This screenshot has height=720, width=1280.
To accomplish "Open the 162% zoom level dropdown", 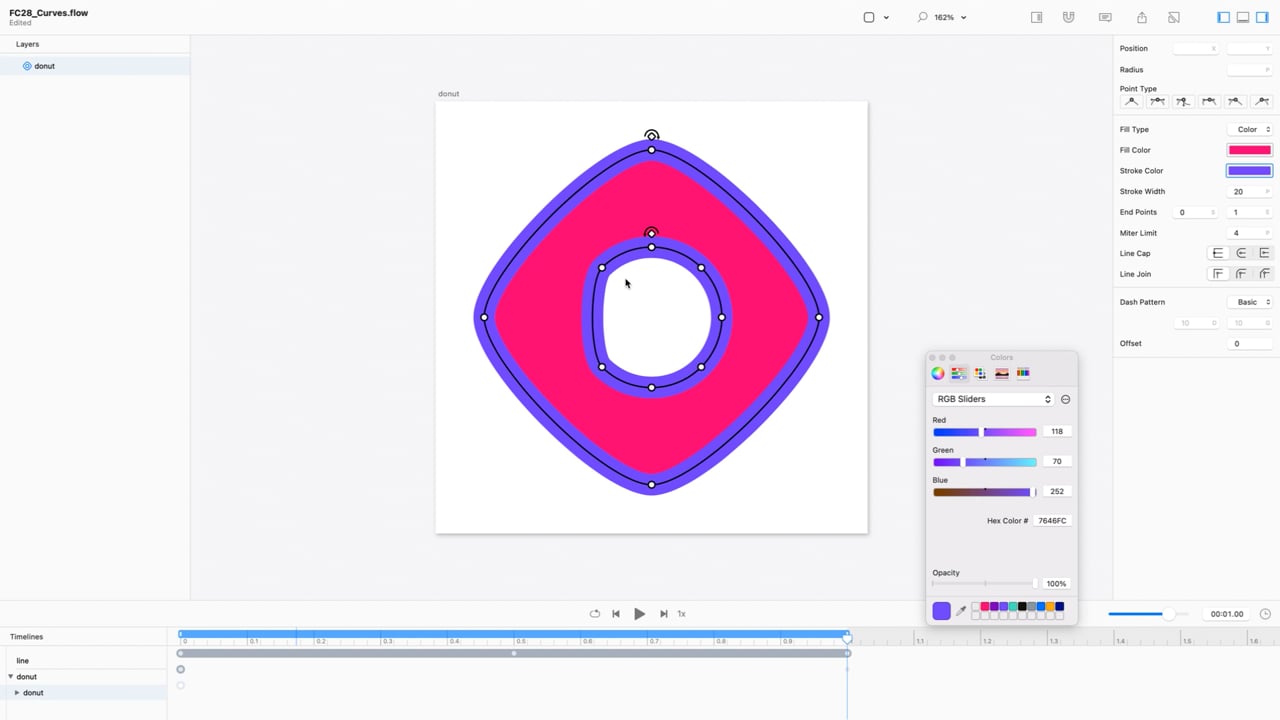I will [x=951, y=17].
